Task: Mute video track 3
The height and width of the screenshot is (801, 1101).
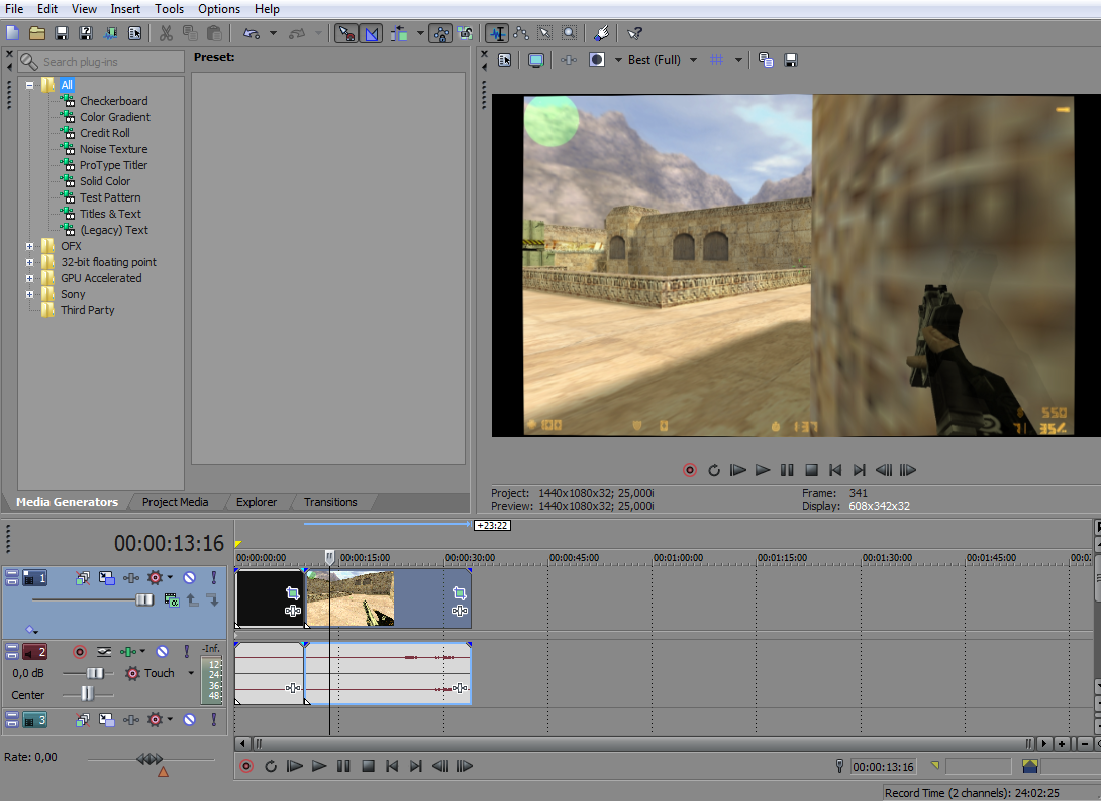Action: pyautogui.click(x=190, y=720)
